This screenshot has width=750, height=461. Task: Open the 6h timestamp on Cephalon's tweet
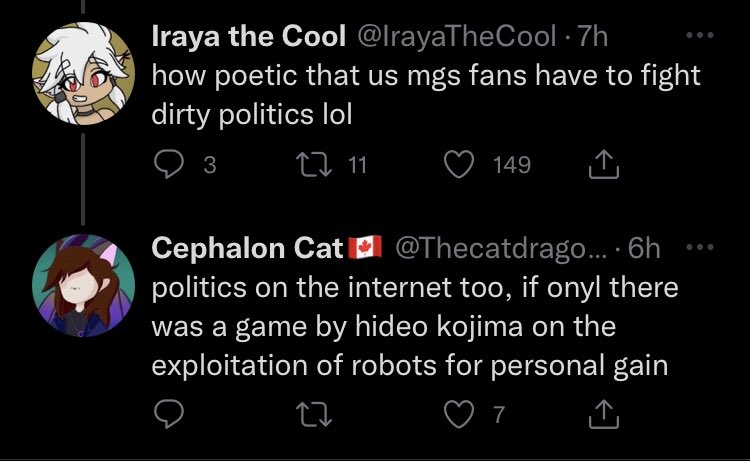coord(644,248)
